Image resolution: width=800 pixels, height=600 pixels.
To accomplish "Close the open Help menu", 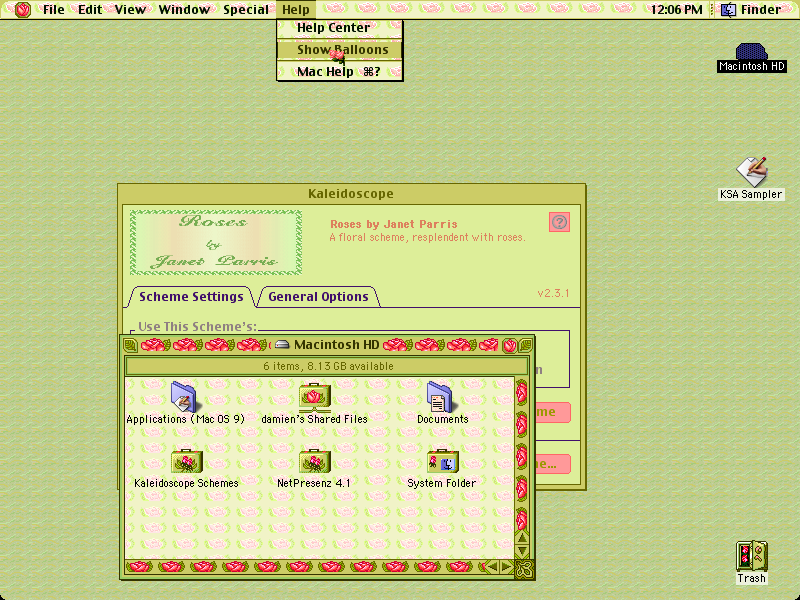I will tap(296, 10).
